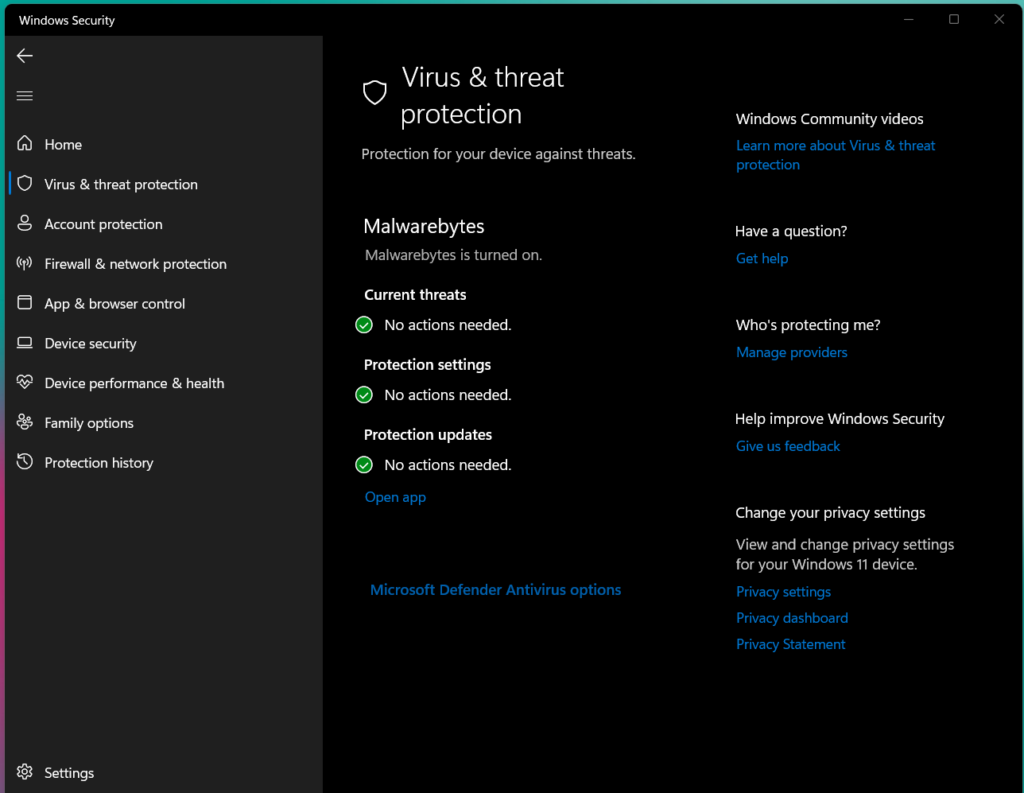Select Device security
The height and width of the screenshot is (793, 1024).
click(x=163, y=344)
